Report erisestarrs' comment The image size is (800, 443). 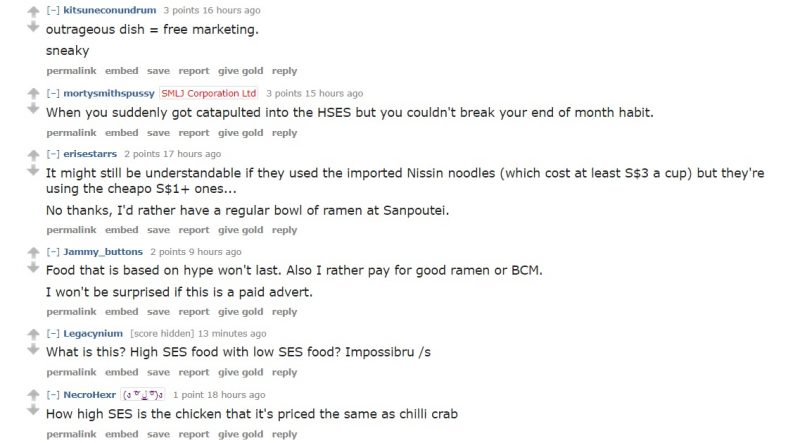point(194,230)
